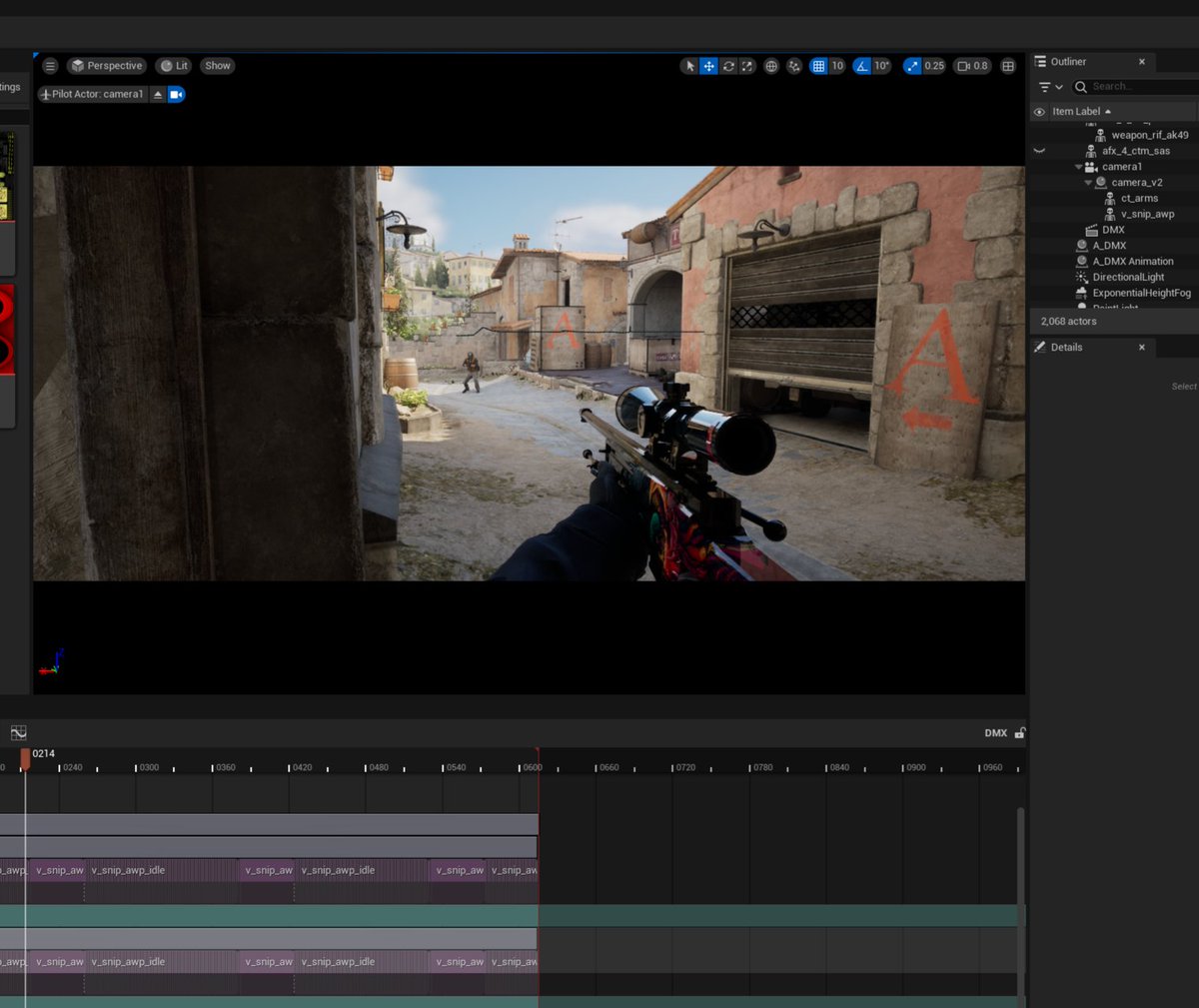Viewport: 1199px width, 1008px height.
Task: Select DirectionalLight in the Outliner
Action: tap(1128, 278)
